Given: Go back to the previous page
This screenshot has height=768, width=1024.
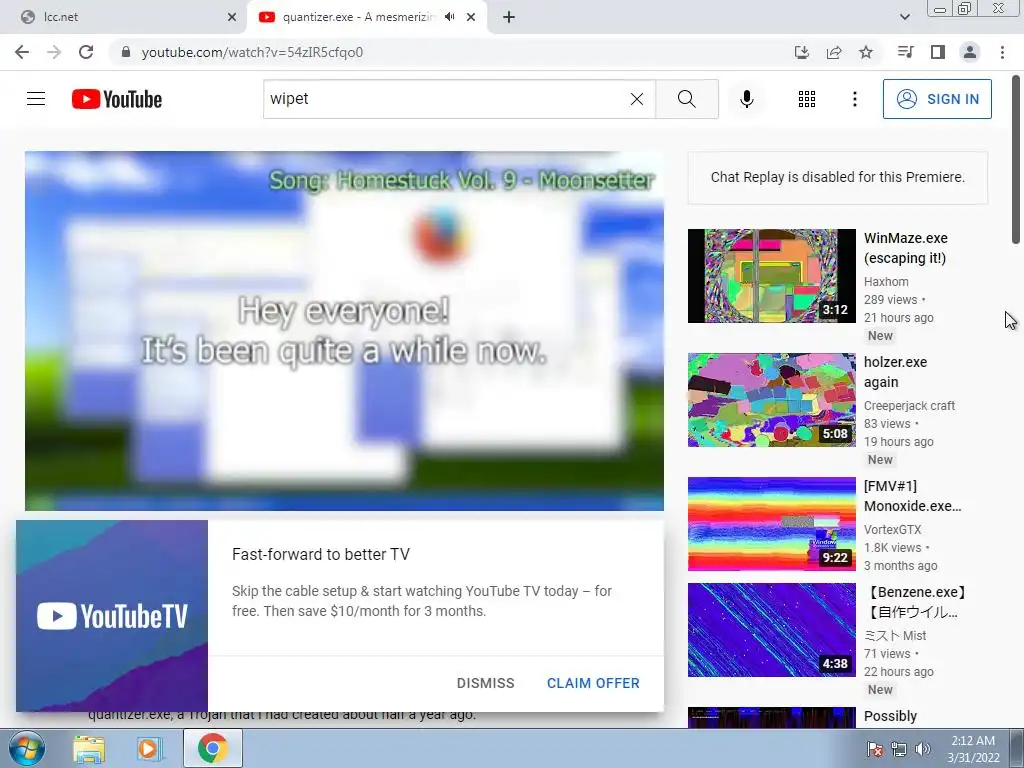Looking at the screenshot, I should pyautogui.click(x=22, y=52).
